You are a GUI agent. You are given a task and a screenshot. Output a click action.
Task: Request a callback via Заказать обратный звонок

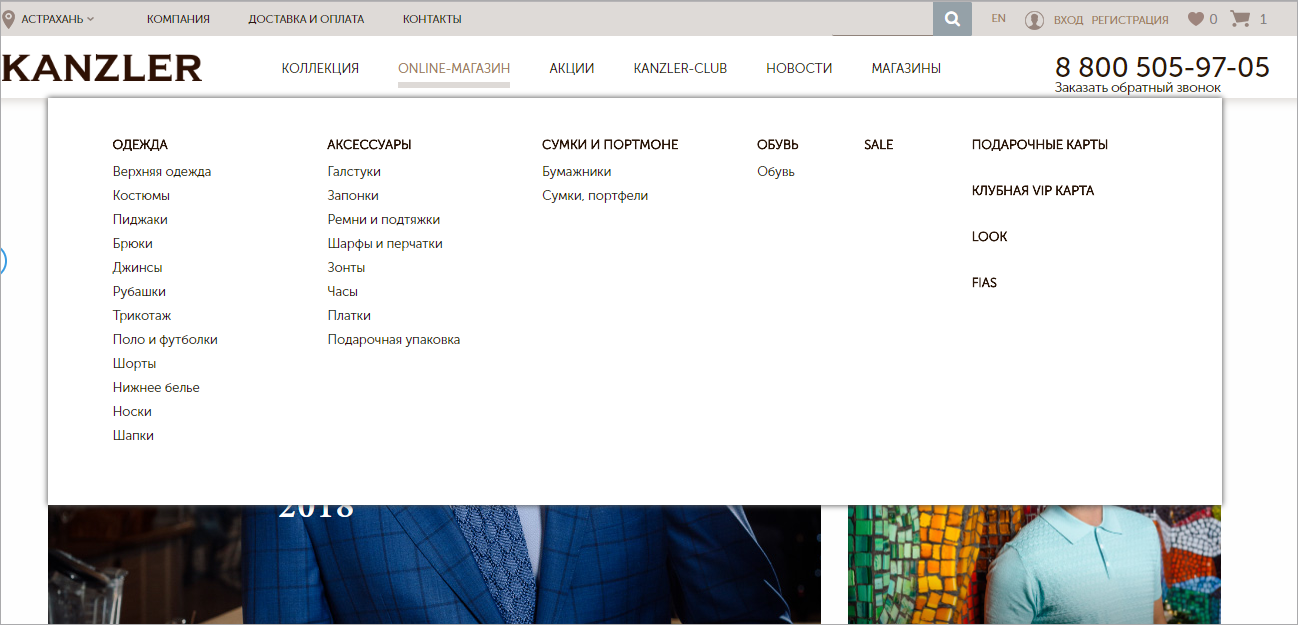[x=1137, y=88]
